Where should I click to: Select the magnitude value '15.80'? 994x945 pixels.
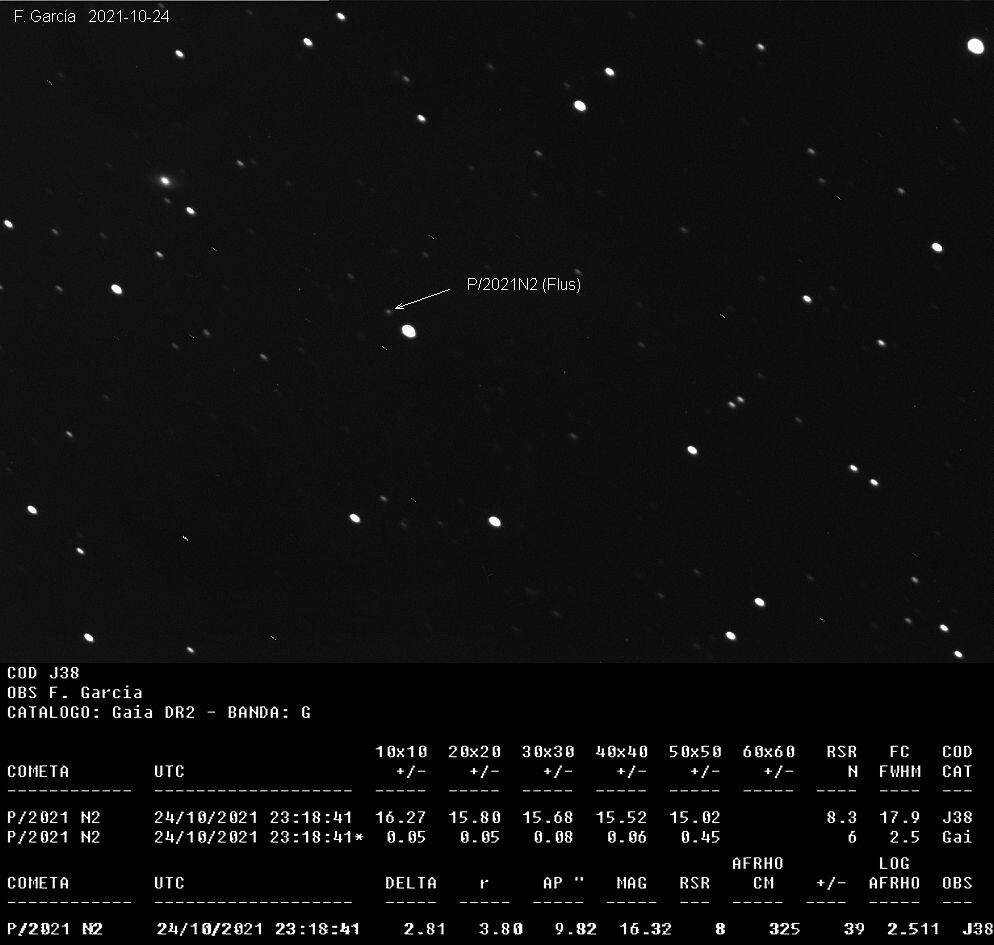(475, 818)
